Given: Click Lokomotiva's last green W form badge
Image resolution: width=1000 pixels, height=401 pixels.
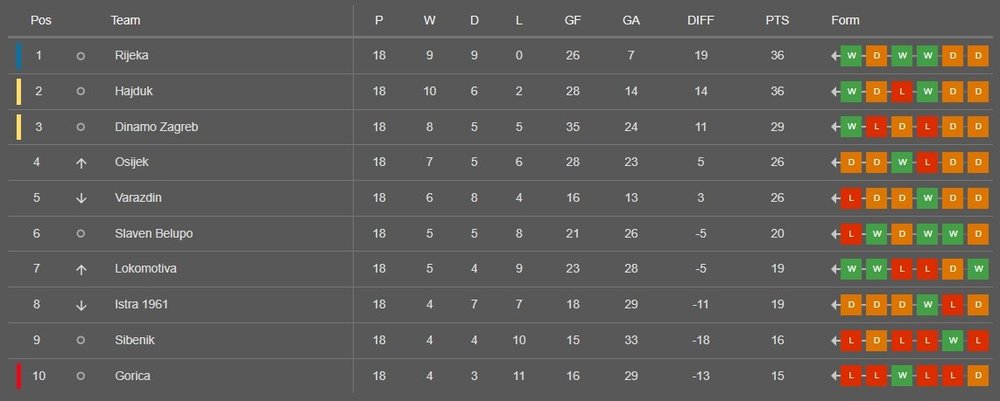Looking at the screenshot, I should click(x=977, y=269).
